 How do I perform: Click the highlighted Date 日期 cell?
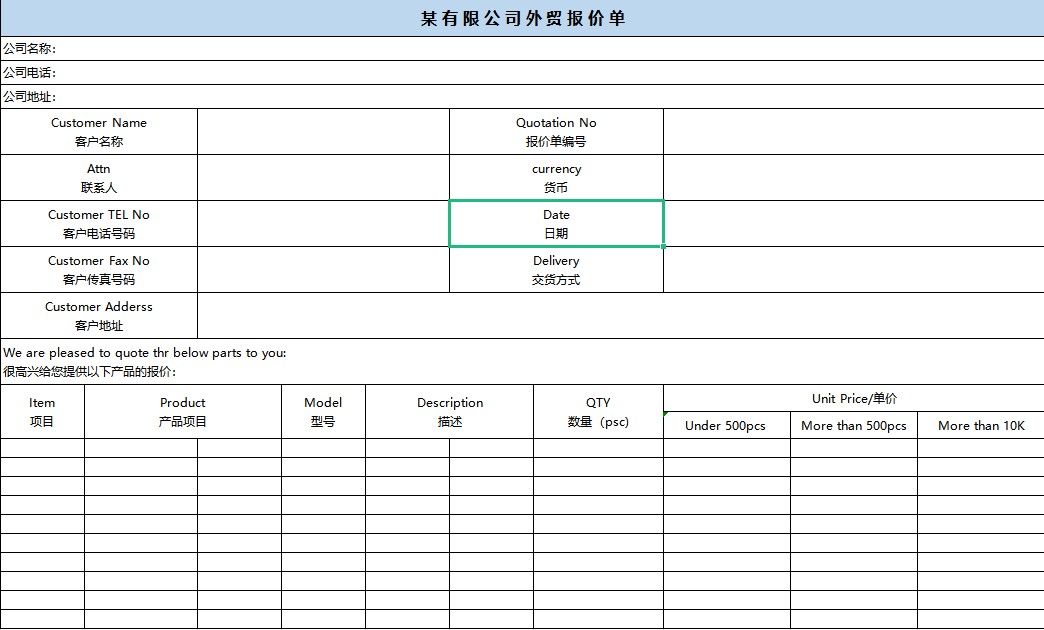pos(556,224)
